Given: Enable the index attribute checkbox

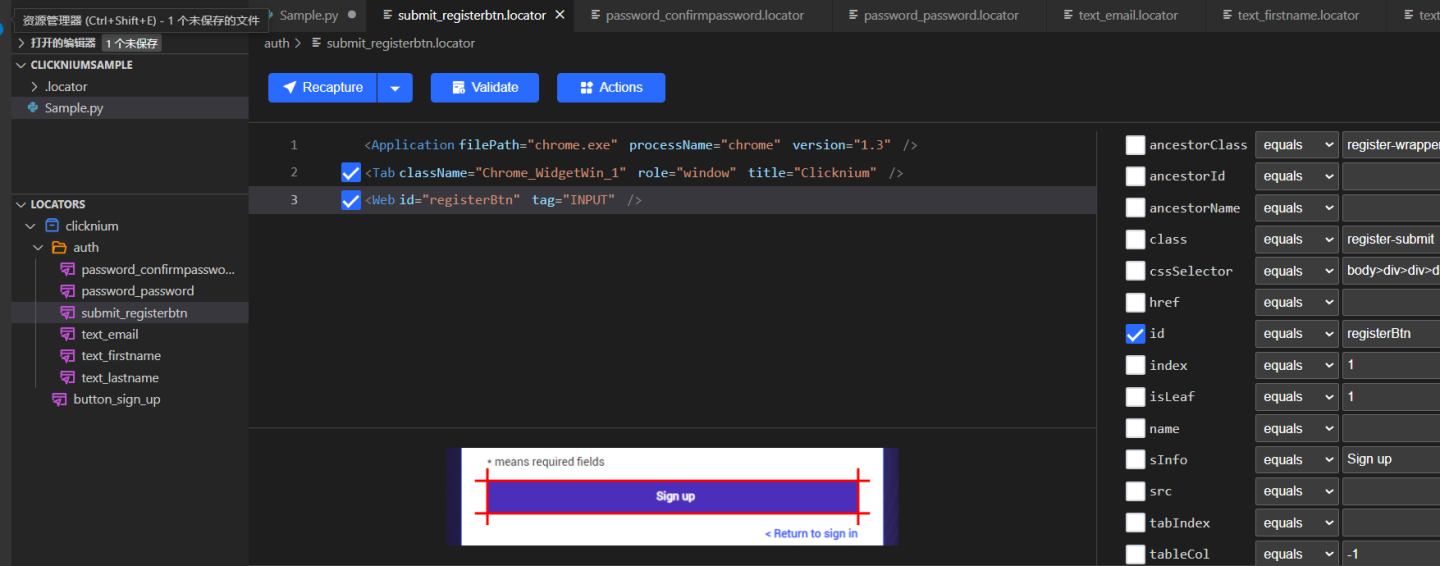Looking at the screenshot, I should pos(1135,365).
